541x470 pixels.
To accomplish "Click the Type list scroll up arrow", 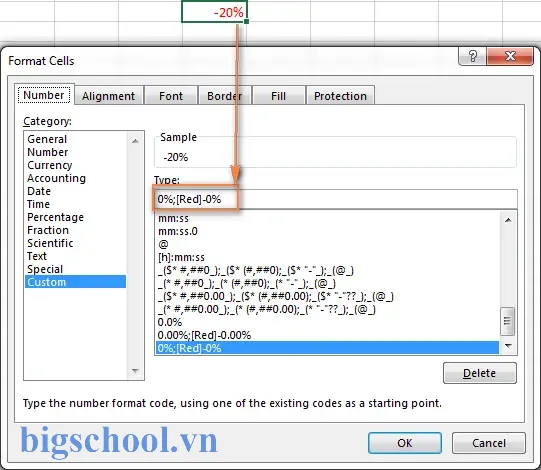I will coord(508,220).
